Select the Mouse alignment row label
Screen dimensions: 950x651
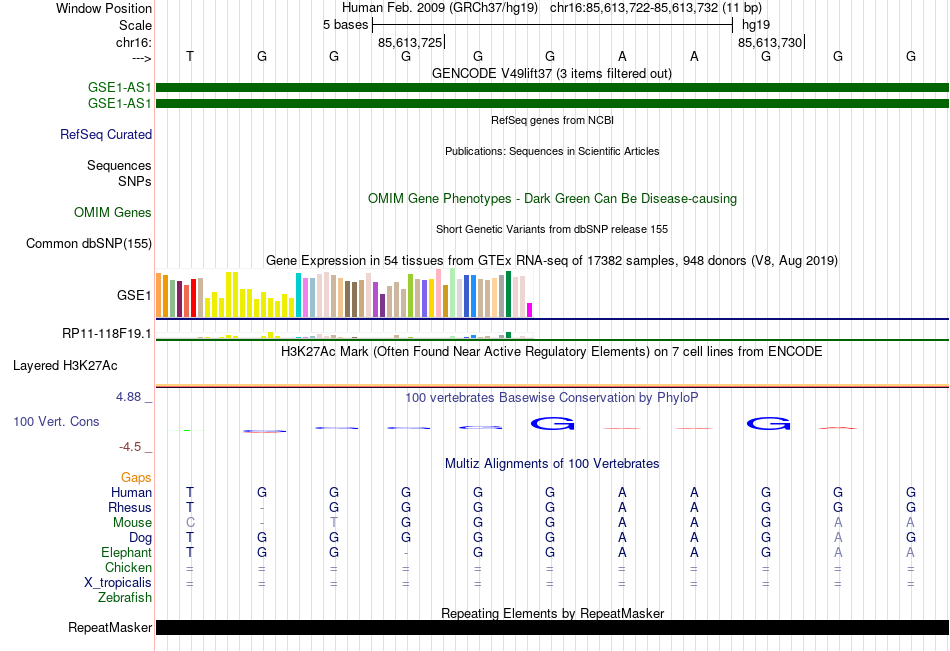click(x=132, y=522)
